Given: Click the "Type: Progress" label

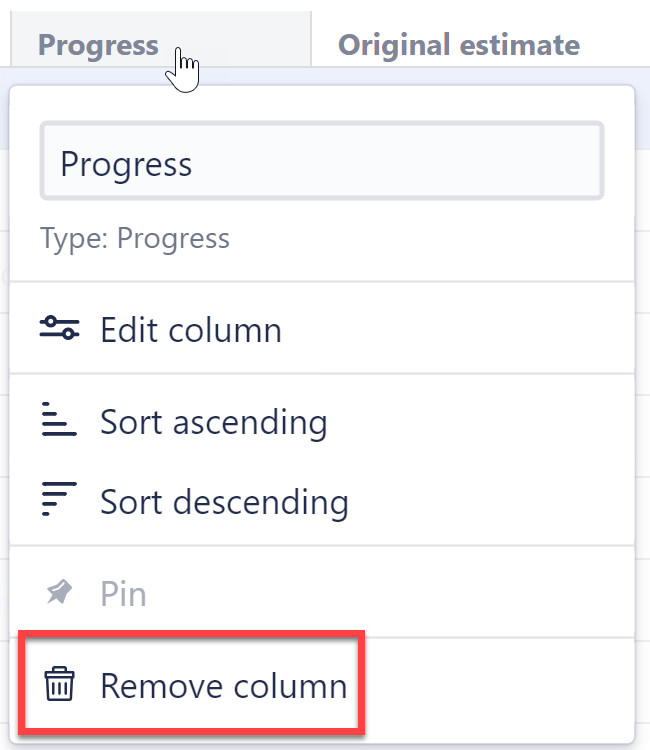Looking at the screenshot, I should [x=135, y=238].
